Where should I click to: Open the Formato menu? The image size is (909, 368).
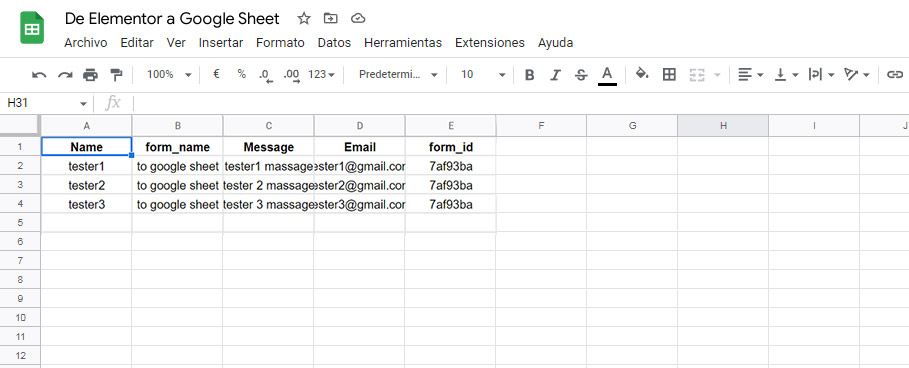click(281, 43)
